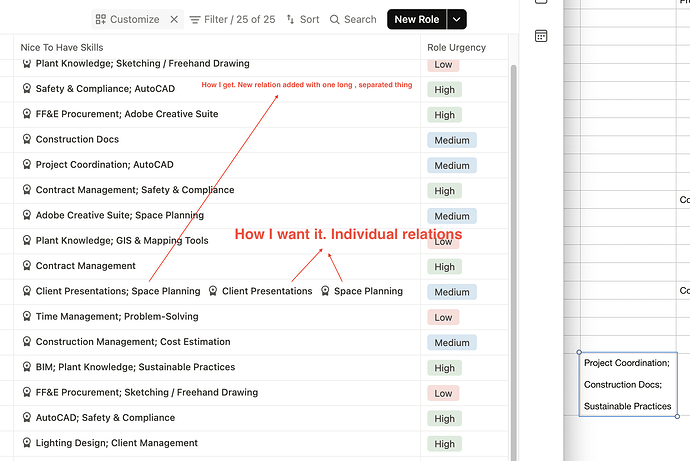Image resolution: width=690 pixels, height=461 pixels.
Task: Open Filter 25 of 25 options
Action: click(232, 19)
